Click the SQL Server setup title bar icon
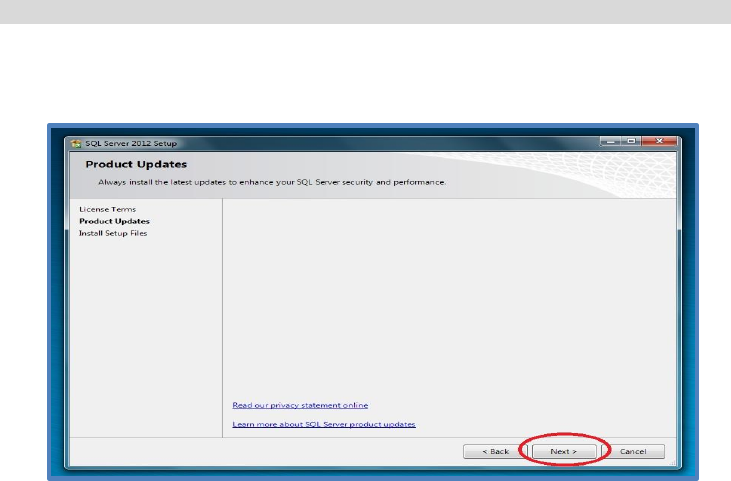 coord(76,144)
